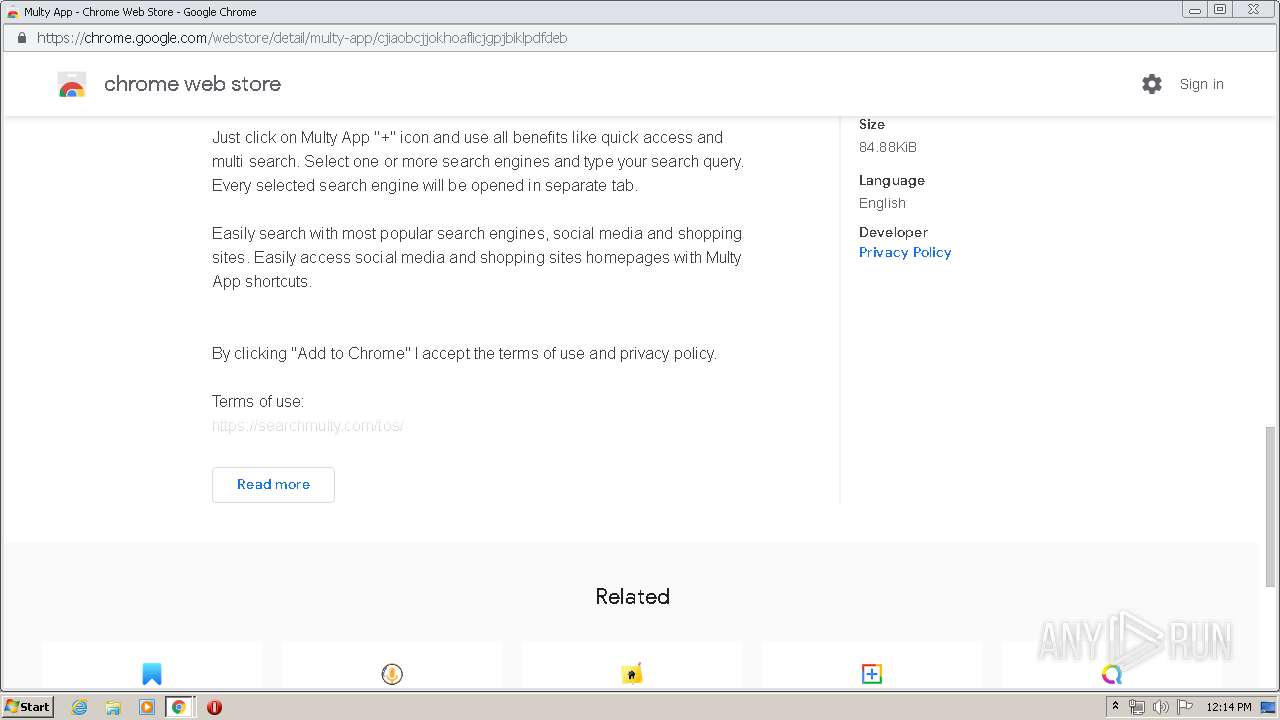Open the colorful Q related extension icon
This screenshot has height=720, width=1280.
click(1112, 674)
